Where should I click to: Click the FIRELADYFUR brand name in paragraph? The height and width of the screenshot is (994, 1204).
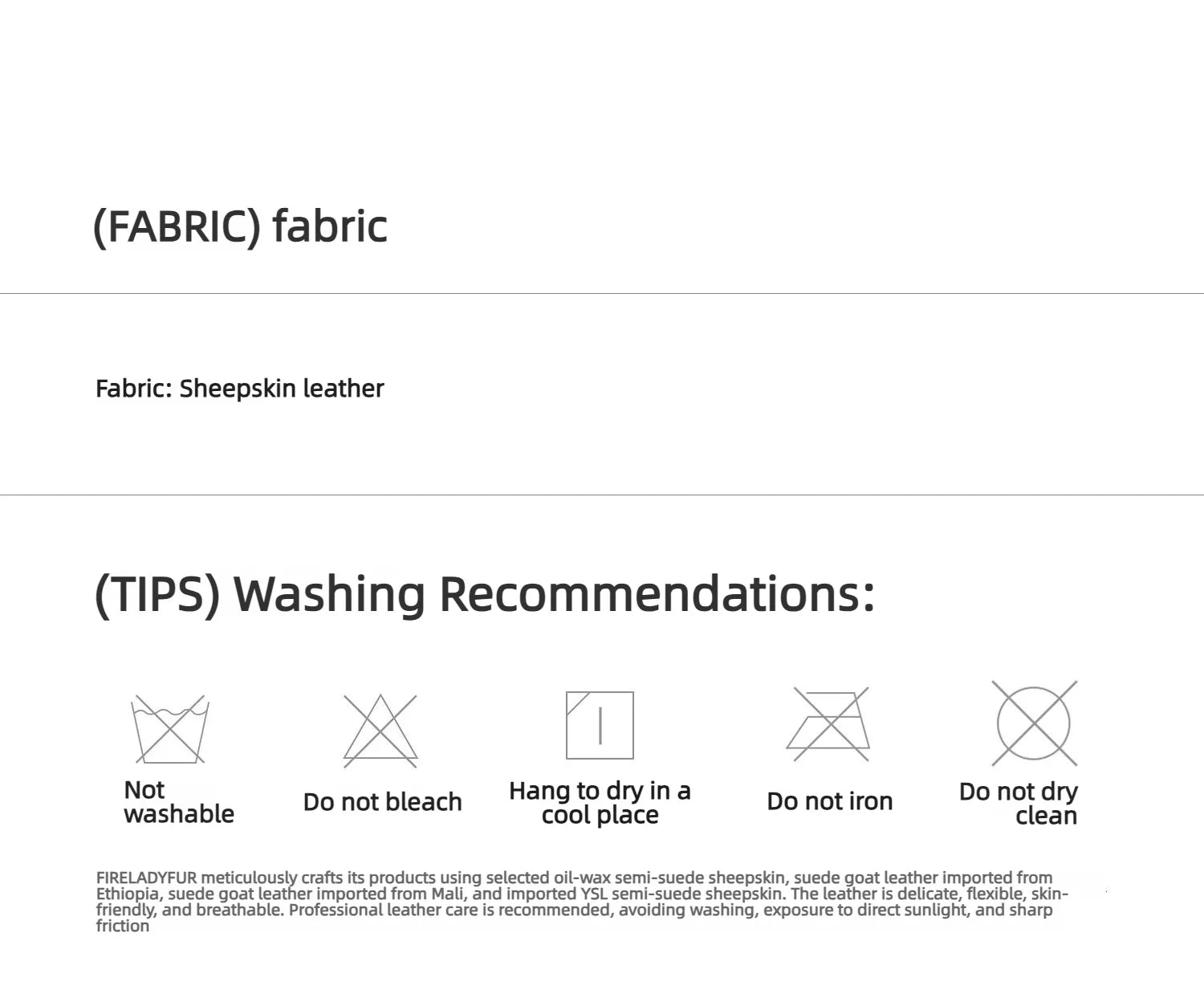[146, 878]
